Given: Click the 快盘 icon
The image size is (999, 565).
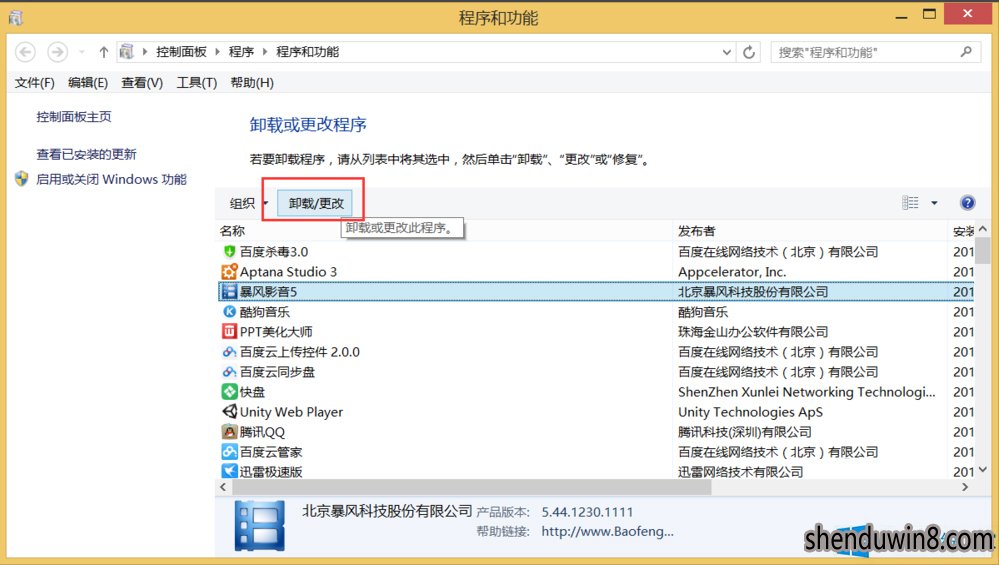Looking at the screenshot, I should pyautogui.click(x=229, y=392).
